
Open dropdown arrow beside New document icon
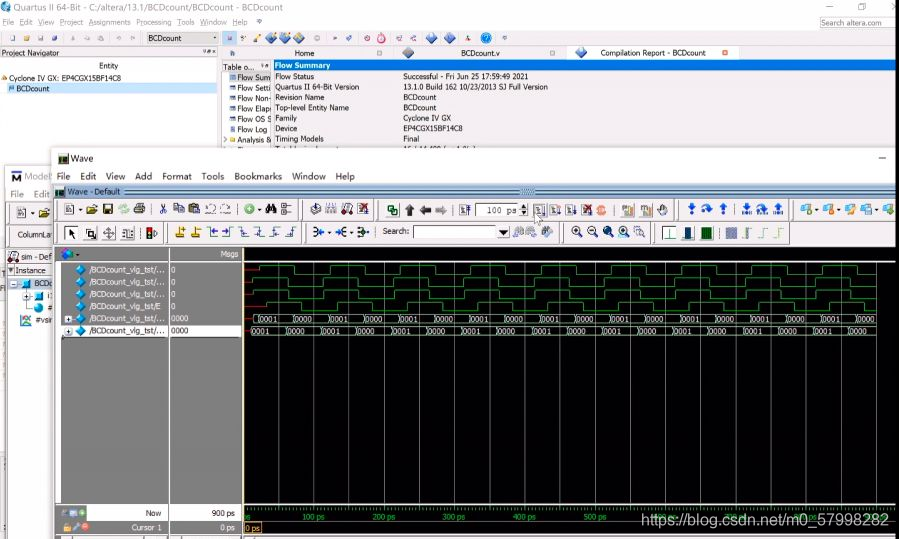click(x=80, y=210)
